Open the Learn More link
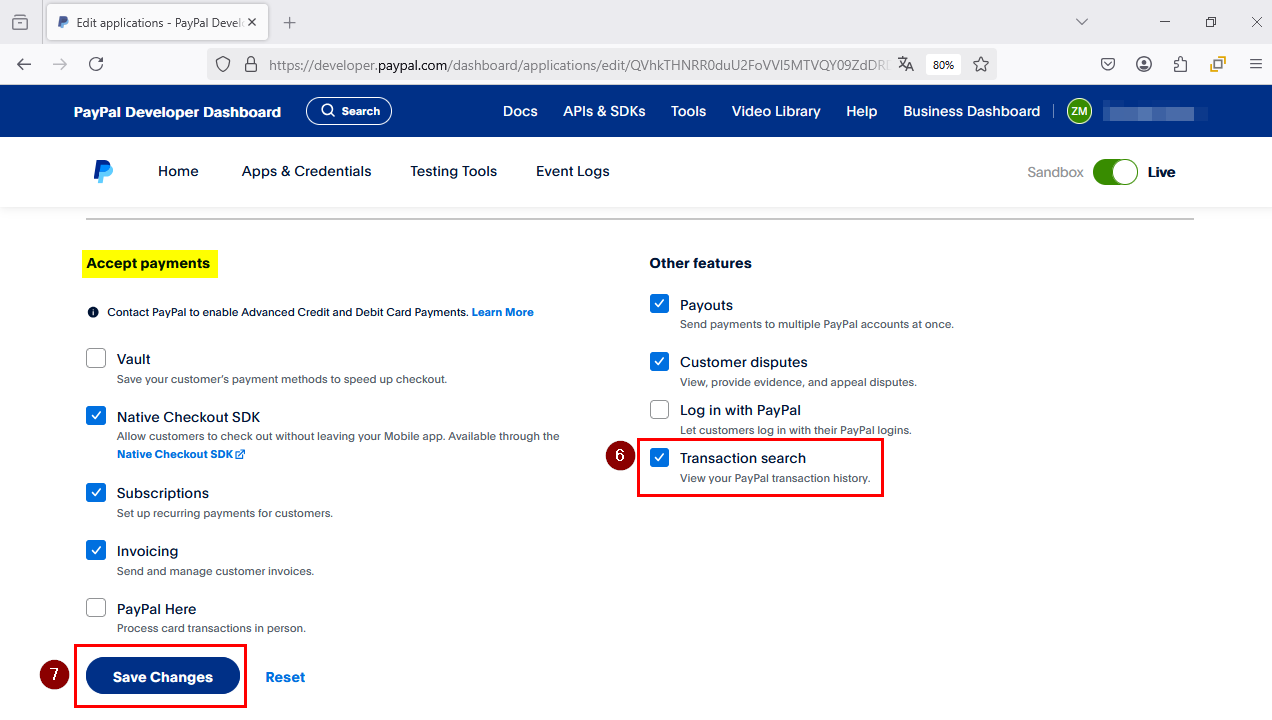1272x720 pixels. coord(503,312)
